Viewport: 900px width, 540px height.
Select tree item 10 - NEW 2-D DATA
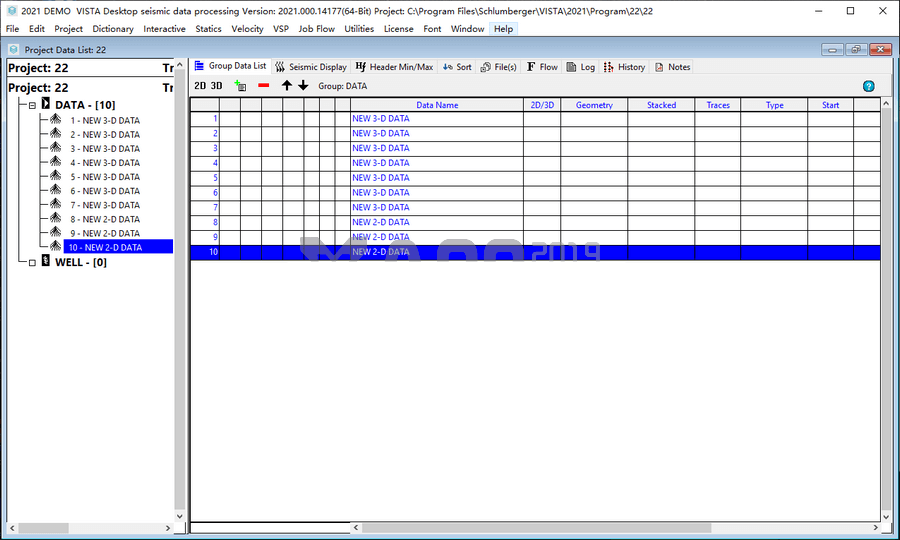click(118, 247)
